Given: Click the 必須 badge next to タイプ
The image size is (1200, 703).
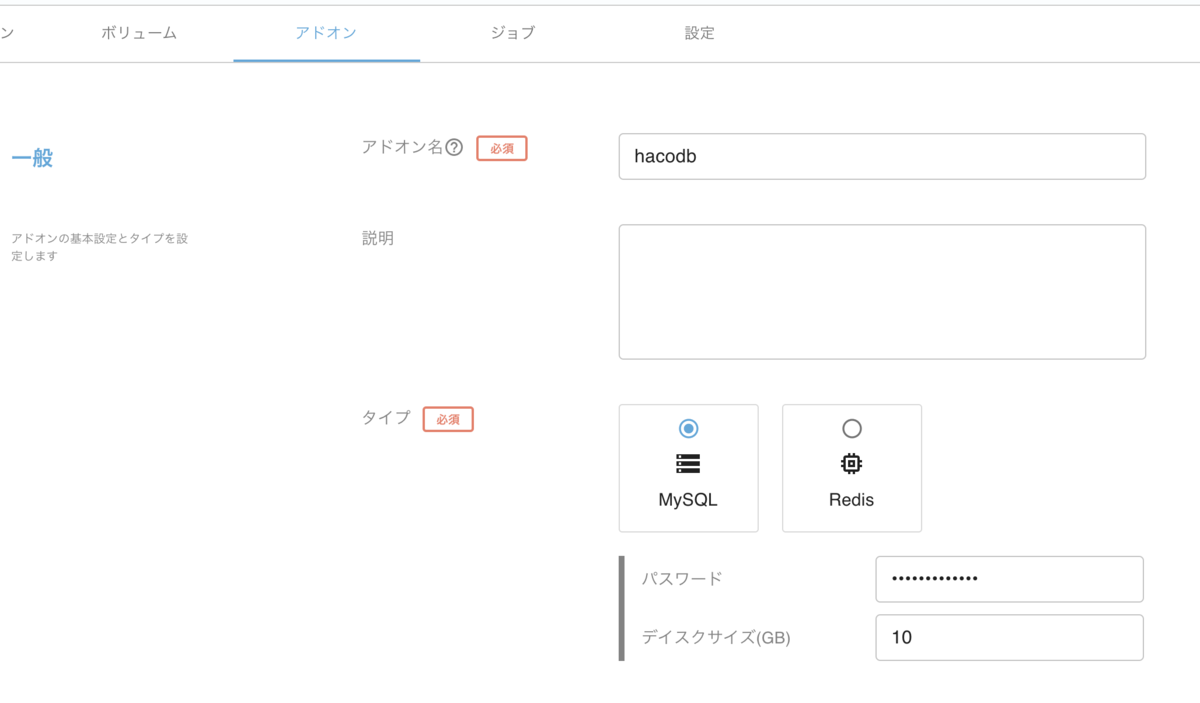Looking at the screenshot, I should pos(448,419).
